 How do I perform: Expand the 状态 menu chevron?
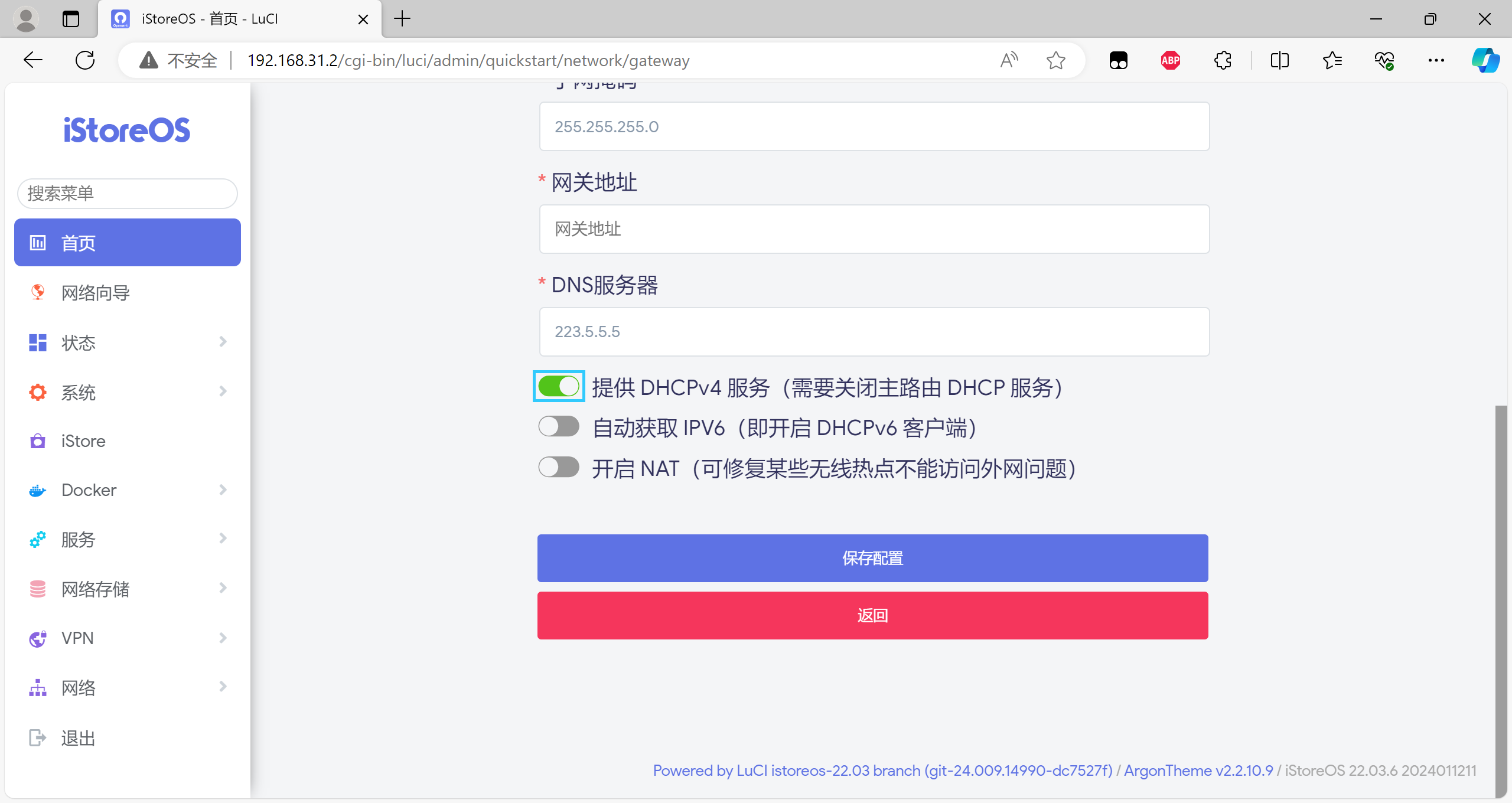point(223,342)
